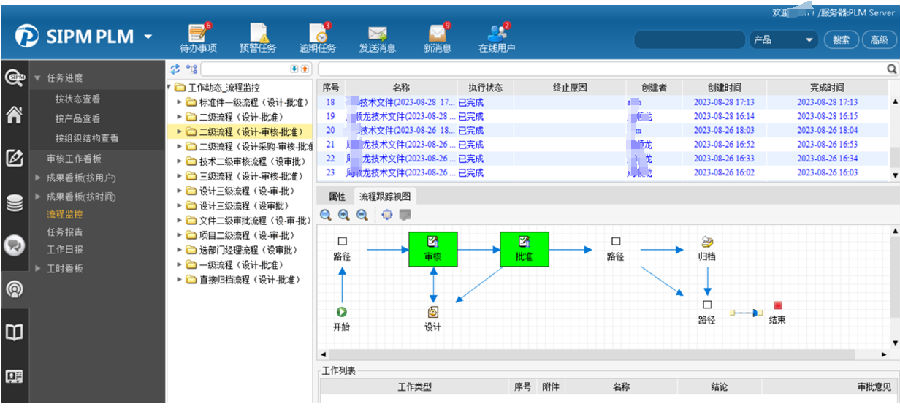This screenshot has width=900, height=408.
Task: Sort by the 执行状态 column header
Action: (x=485, y=88)
